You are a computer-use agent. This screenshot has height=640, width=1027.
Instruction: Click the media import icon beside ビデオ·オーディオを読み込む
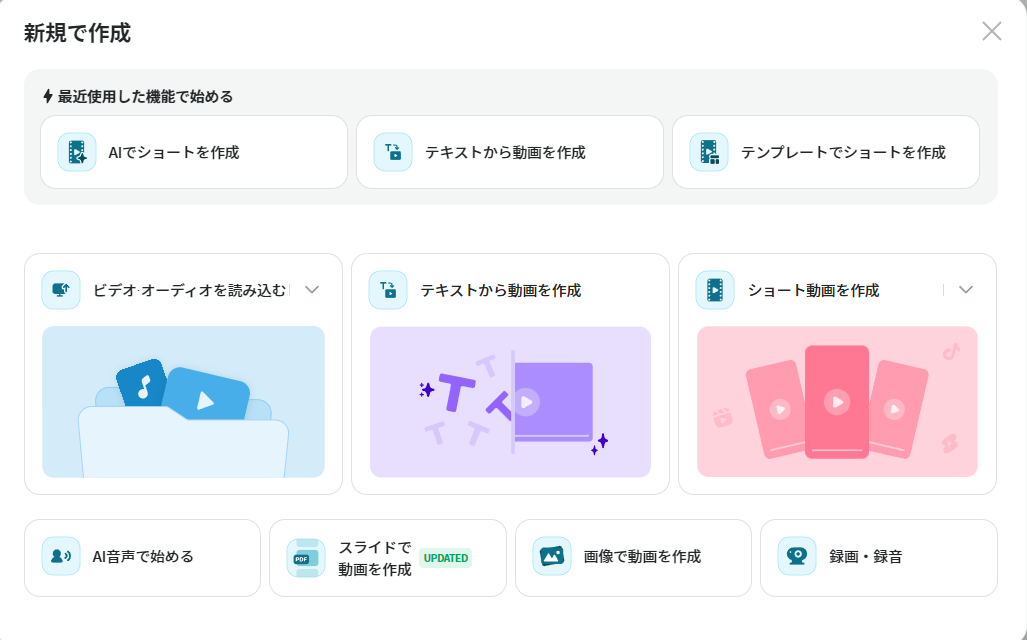pos(62,290)
